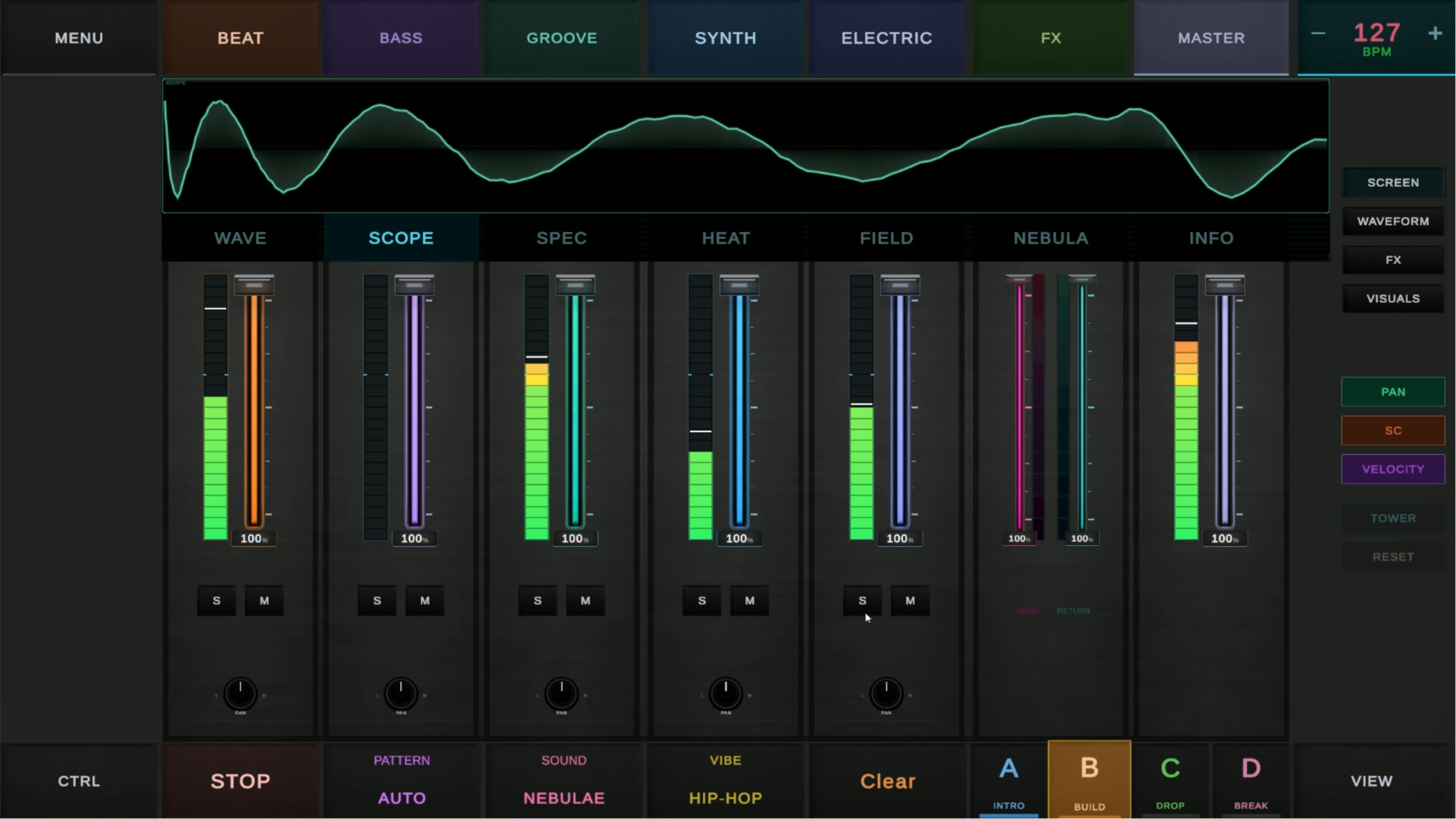
Task: Click the RESET button
Action: click(1393, 557)
